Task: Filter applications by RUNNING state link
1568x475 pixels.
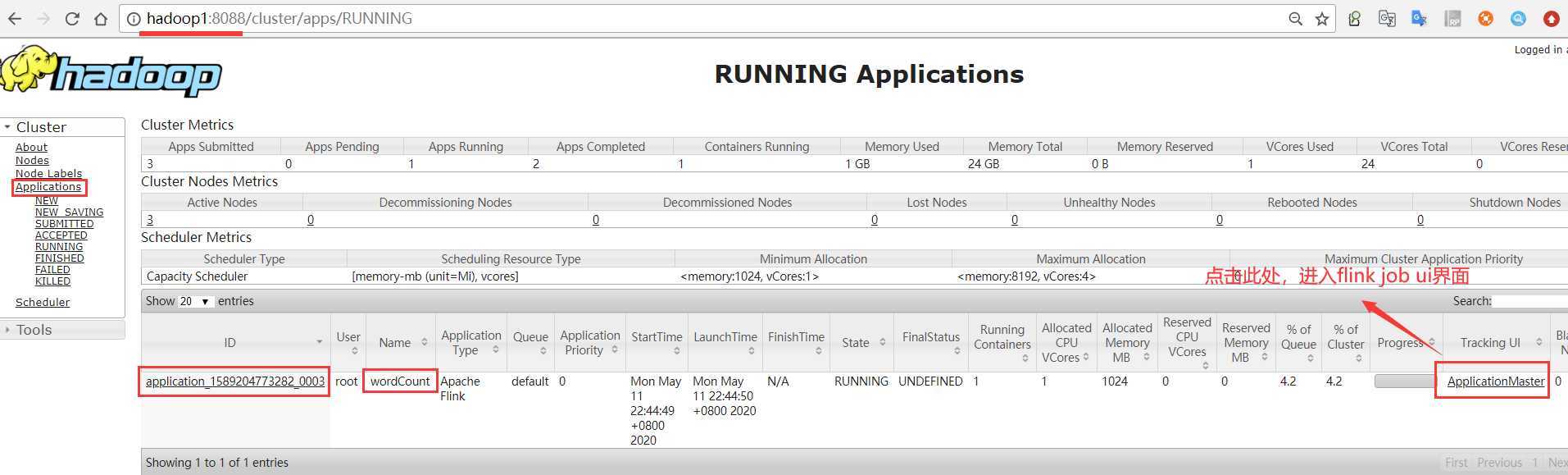Action: (x=59, y=246)
